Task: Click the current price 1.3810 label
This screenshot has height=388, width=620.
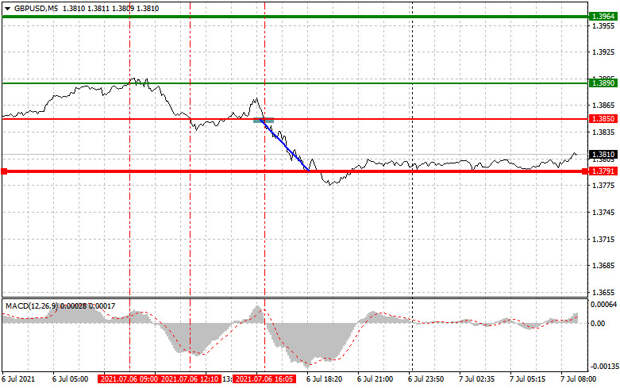Action: pyautogui.click(x=603, y=154)
